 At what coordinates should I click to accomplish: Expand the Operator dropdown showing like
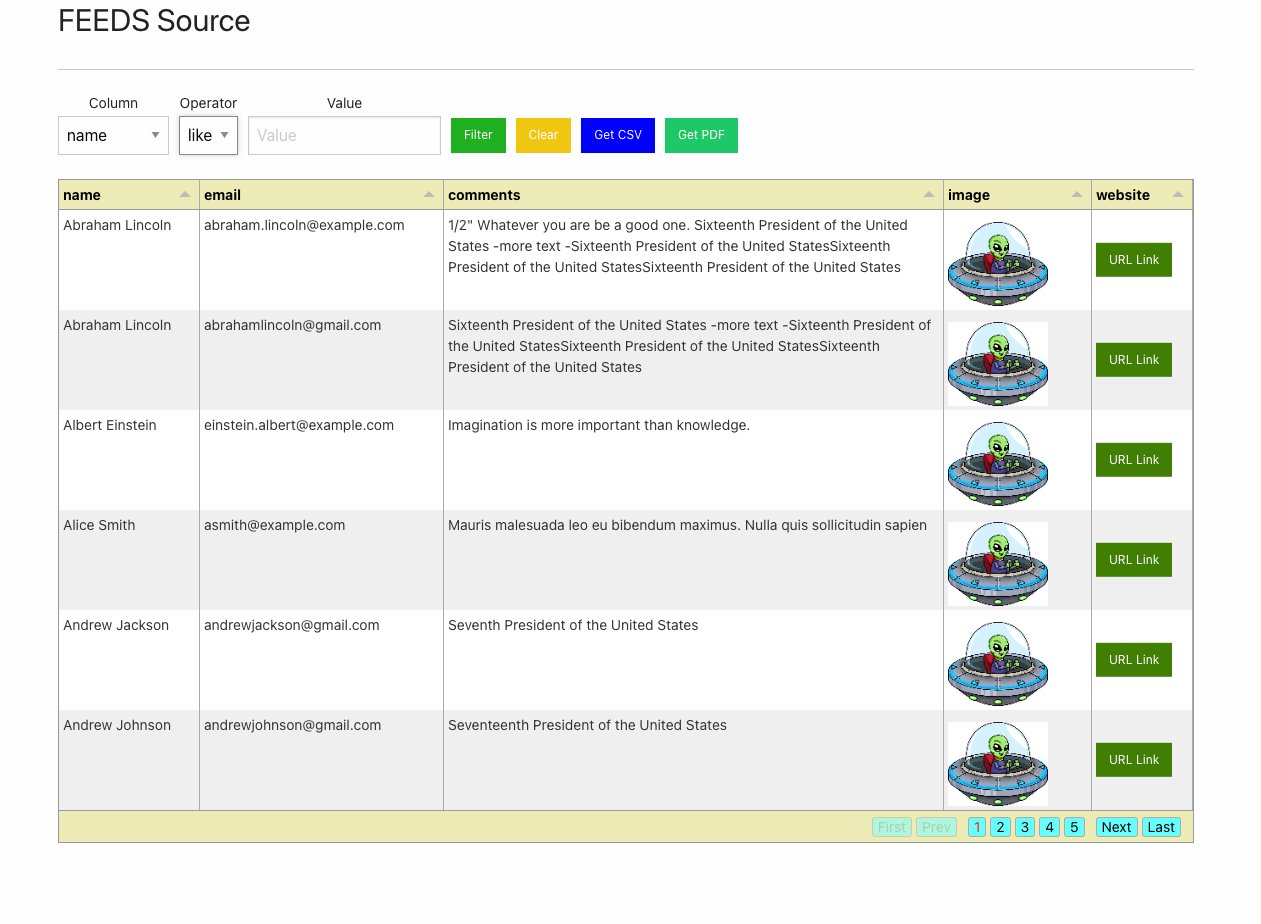click(208, 135)
